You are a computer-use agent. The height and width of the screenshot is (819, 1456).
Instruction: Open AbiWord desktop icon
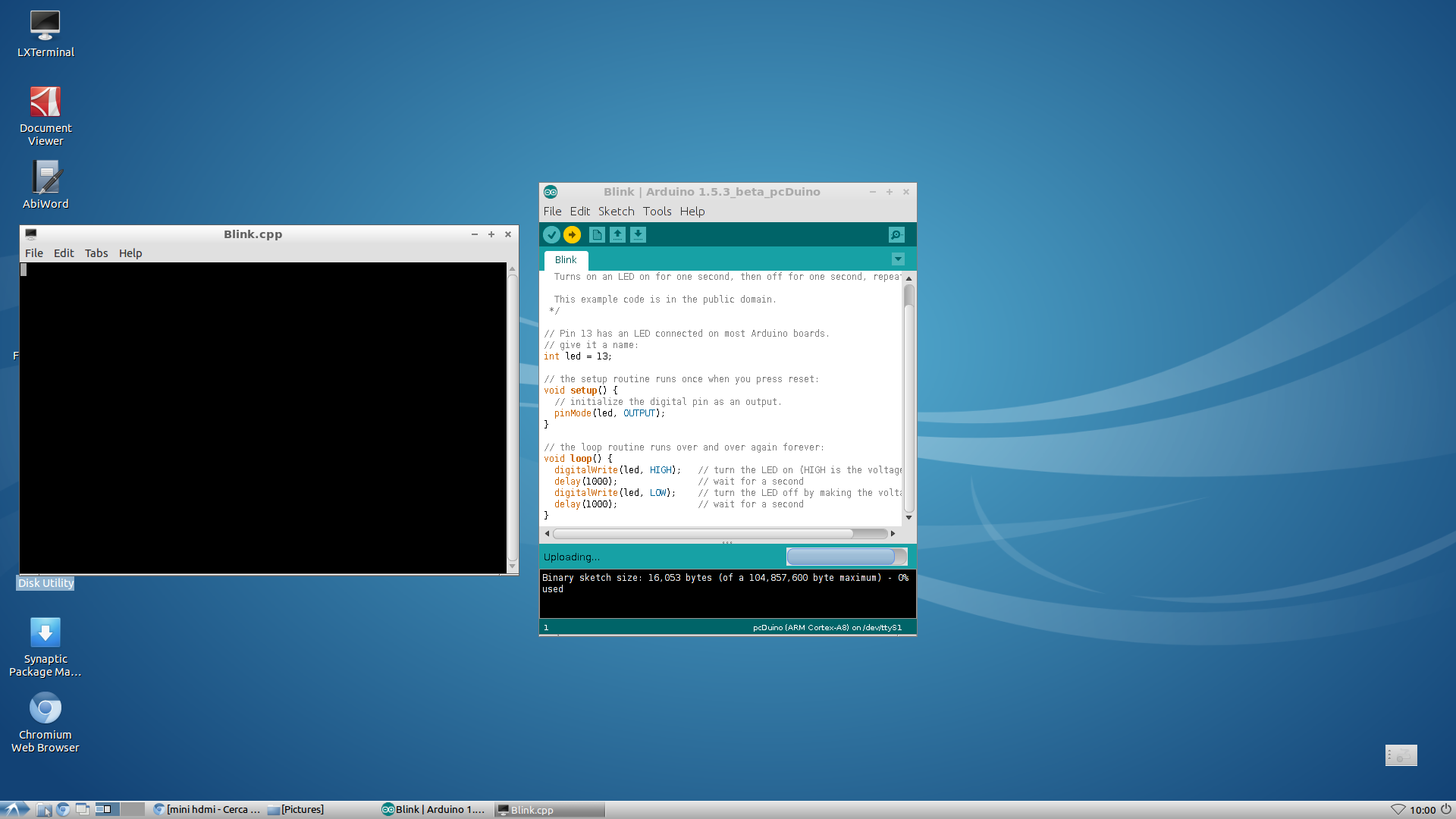[45, 184]
